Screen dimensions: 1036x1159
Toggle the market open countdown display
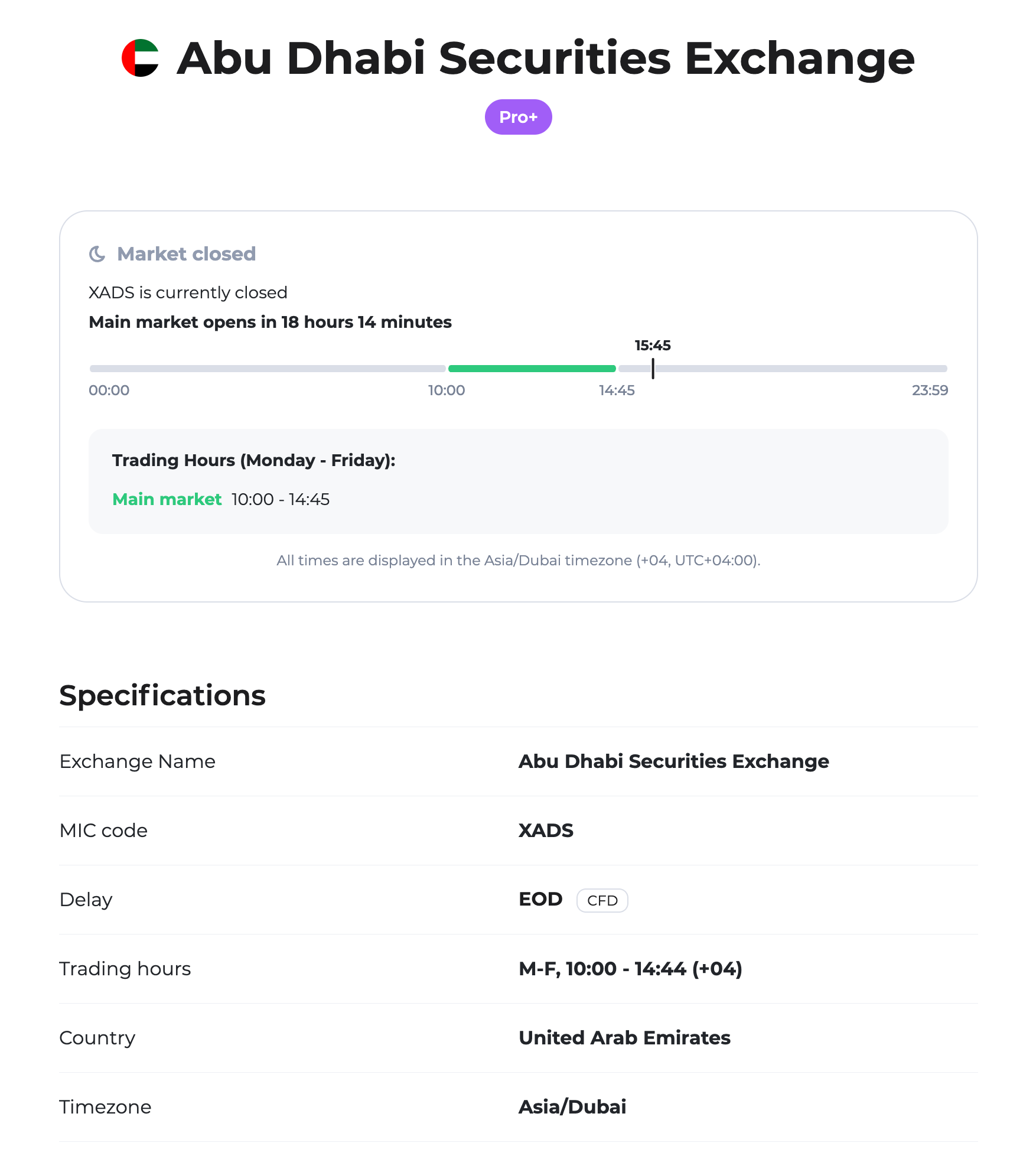(x=270, y=322)
